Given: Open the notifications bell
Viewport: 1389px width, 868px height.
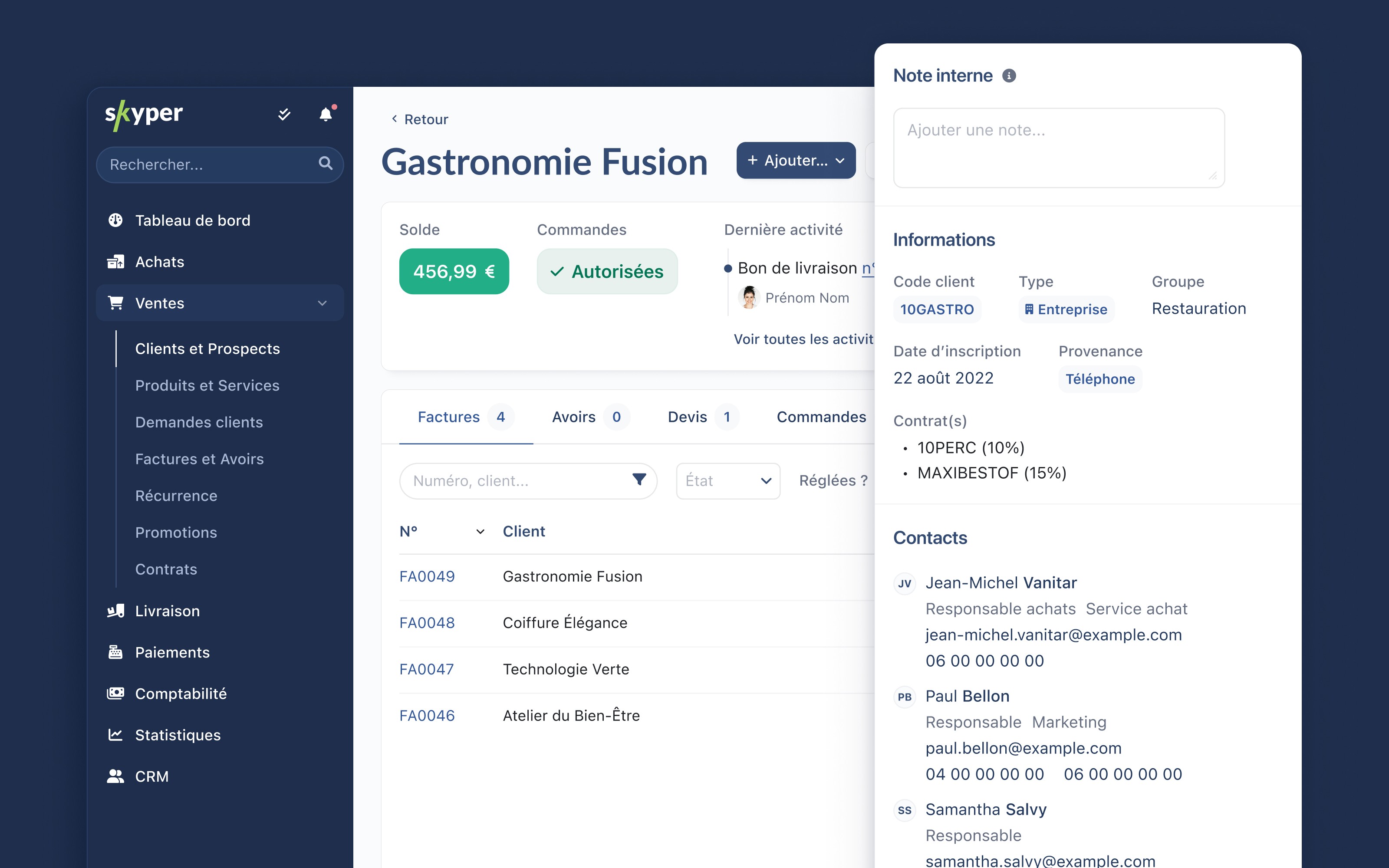Looking at the screenshot, I should tap(326, 114).
